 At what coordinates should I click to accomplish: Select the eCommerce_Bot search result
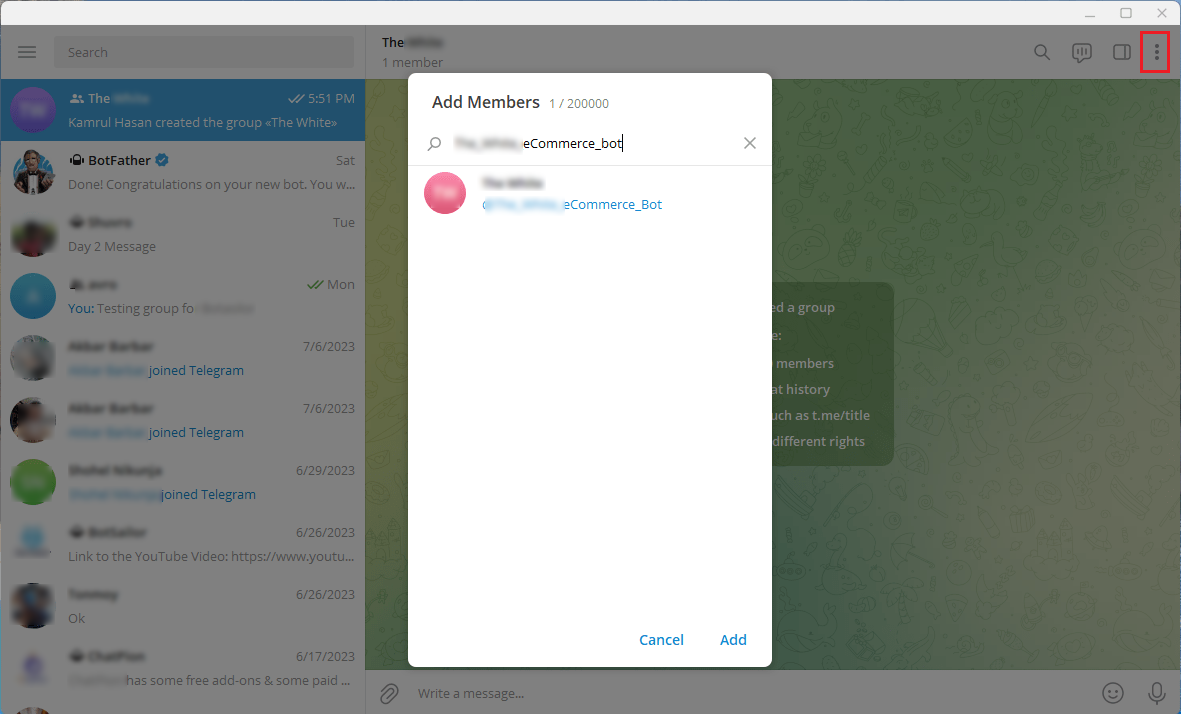click(x=589, y=194)
